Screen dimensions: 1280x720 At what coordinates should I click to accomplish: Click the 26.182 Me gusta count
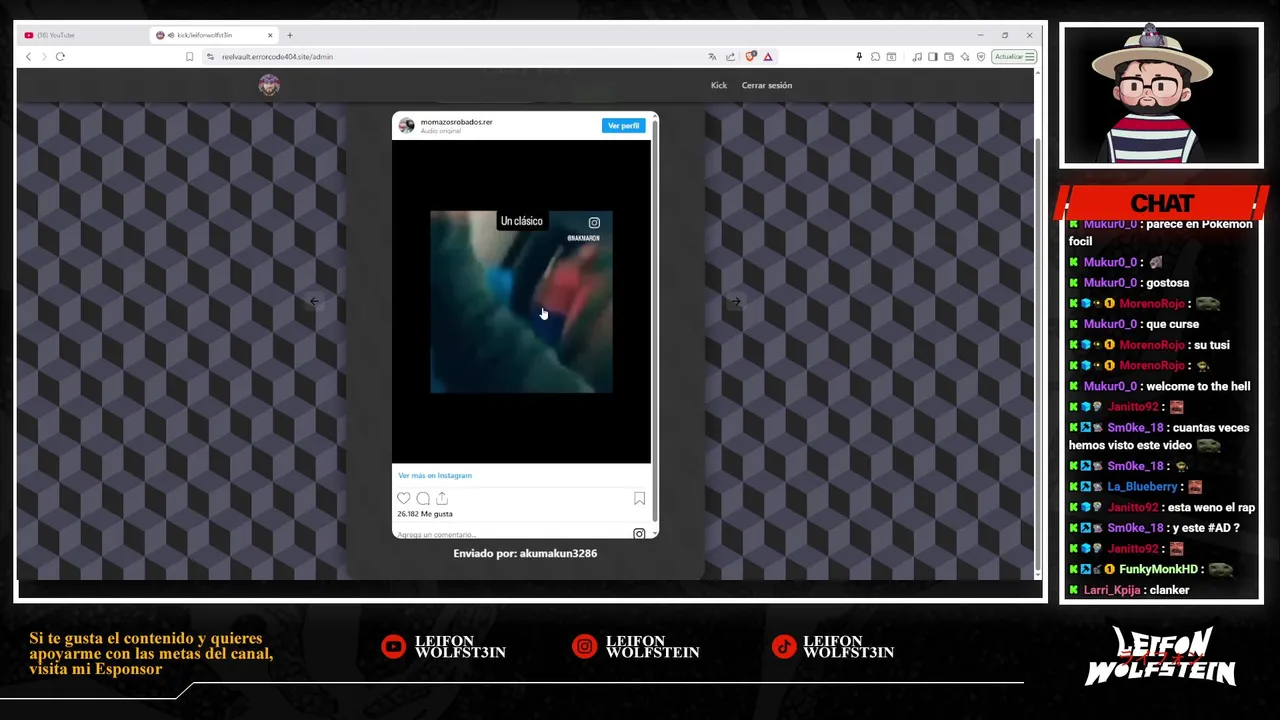pyautogui.click(x=425, y=514)
